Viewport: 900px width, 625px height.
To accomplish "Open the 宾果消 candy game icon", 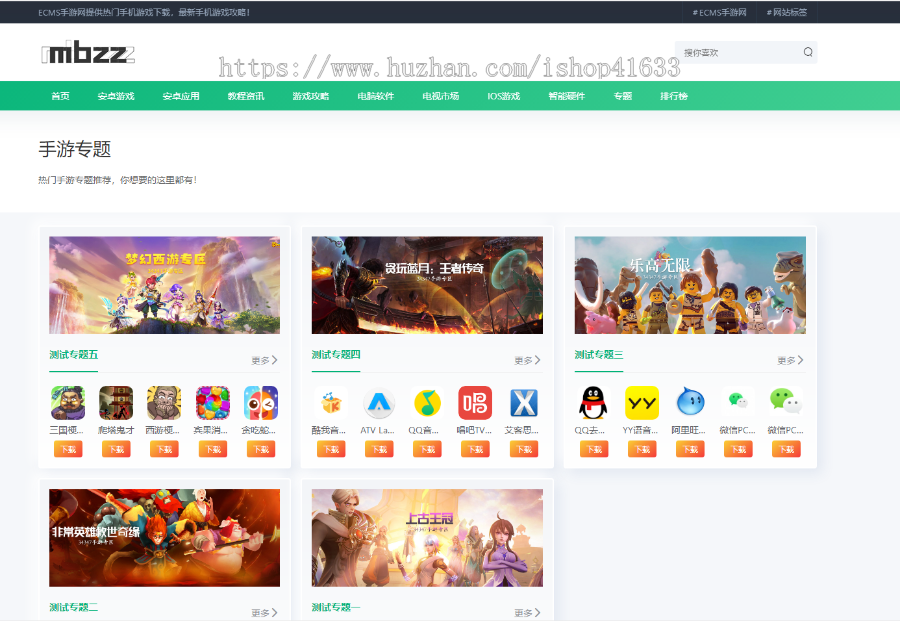I will [213, 403].
